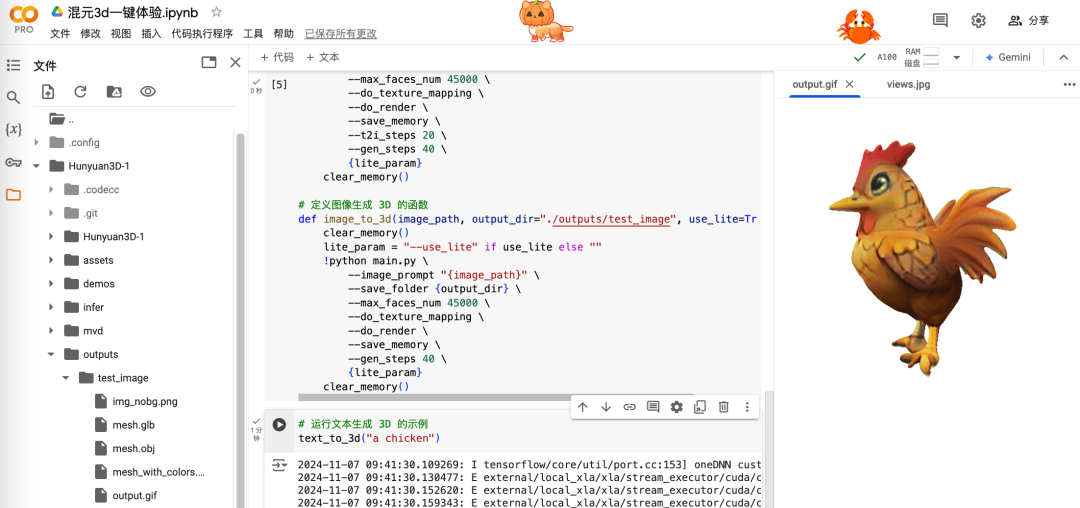1080x508 pixels.
Task: Move cell down arrow in cell toolbar
Action: click(x=606, y=407)
